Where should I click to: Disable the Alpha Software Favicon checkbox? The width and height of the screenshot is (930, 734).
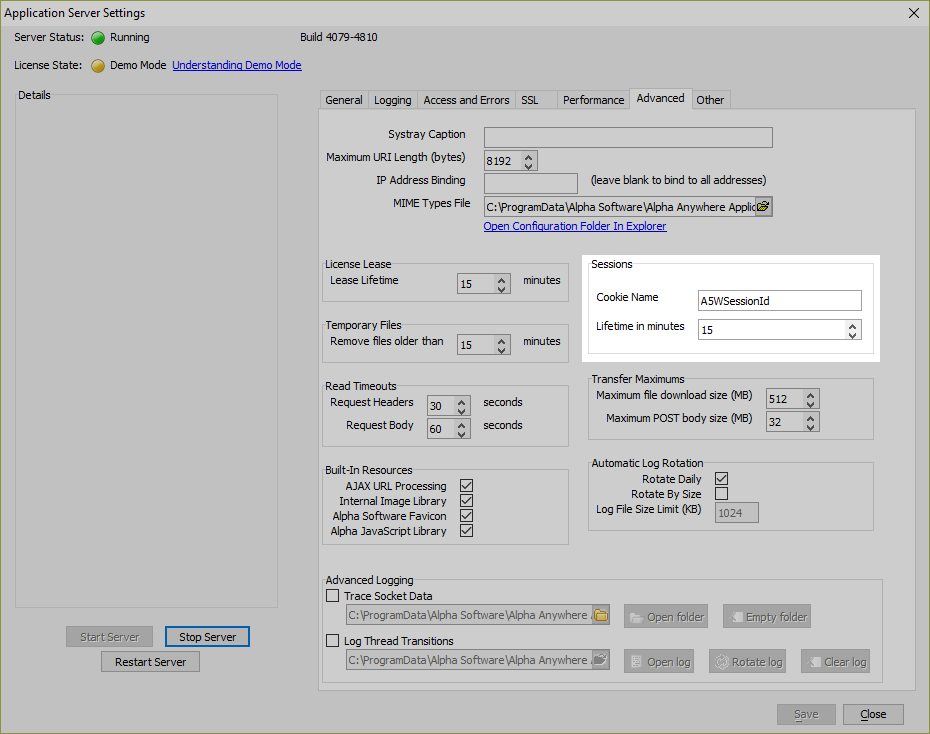point(466,516)
